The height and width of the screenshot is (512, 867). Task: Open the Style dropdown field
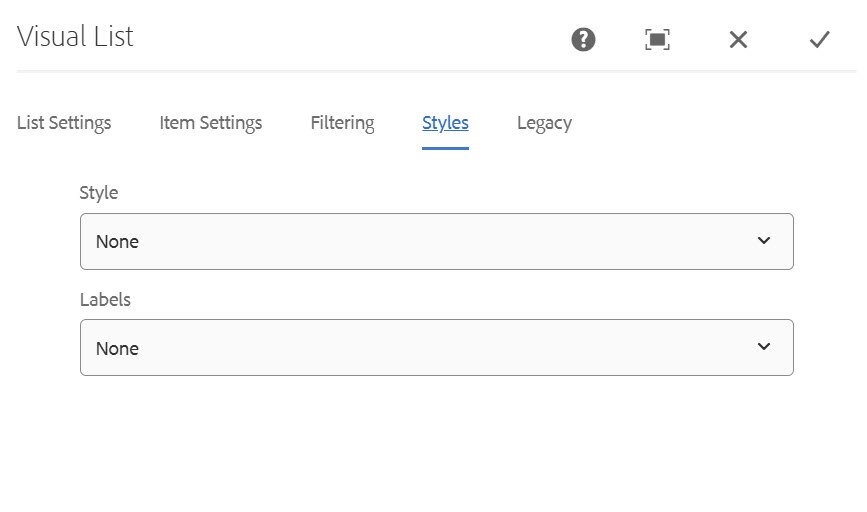tap(437, 242)
